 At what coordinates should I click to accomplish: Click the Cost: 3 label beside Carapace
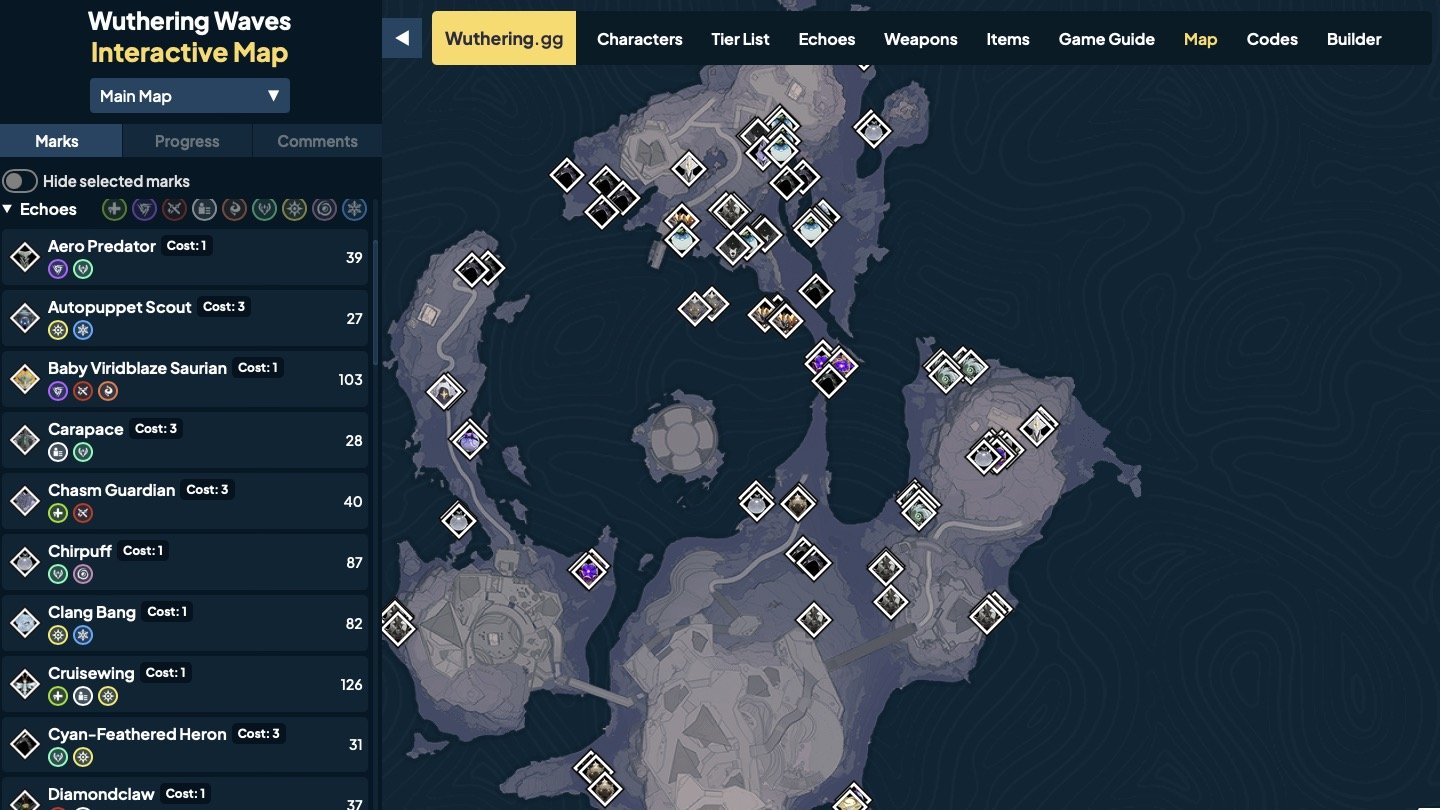coord(156,429)
